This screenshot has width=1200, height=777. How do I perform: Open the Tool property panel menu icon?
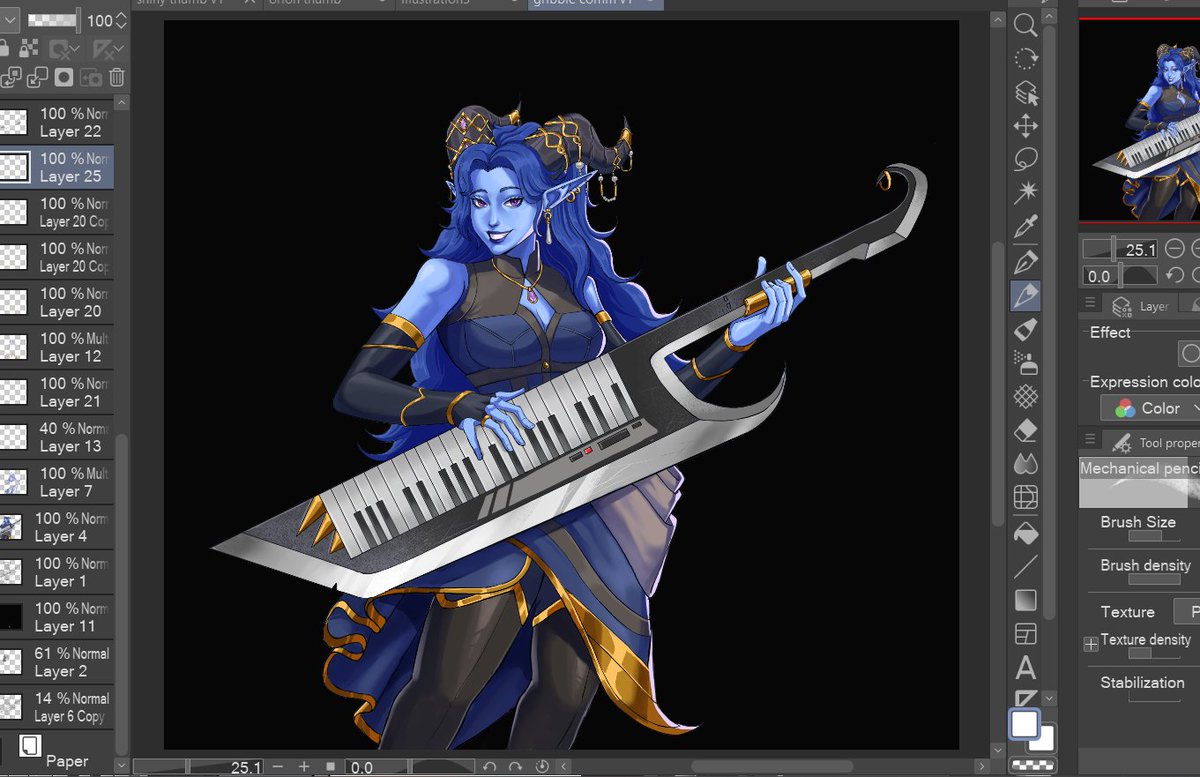(1091, 441)
